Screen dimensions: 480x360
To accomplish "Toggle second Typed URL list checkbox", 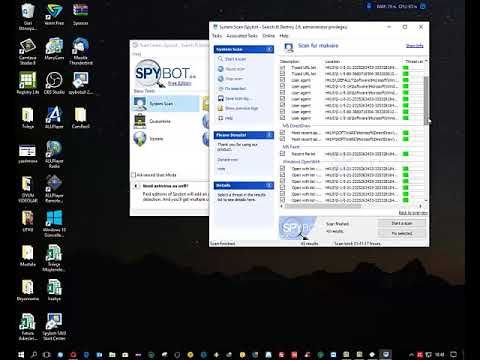I will 282,74.
